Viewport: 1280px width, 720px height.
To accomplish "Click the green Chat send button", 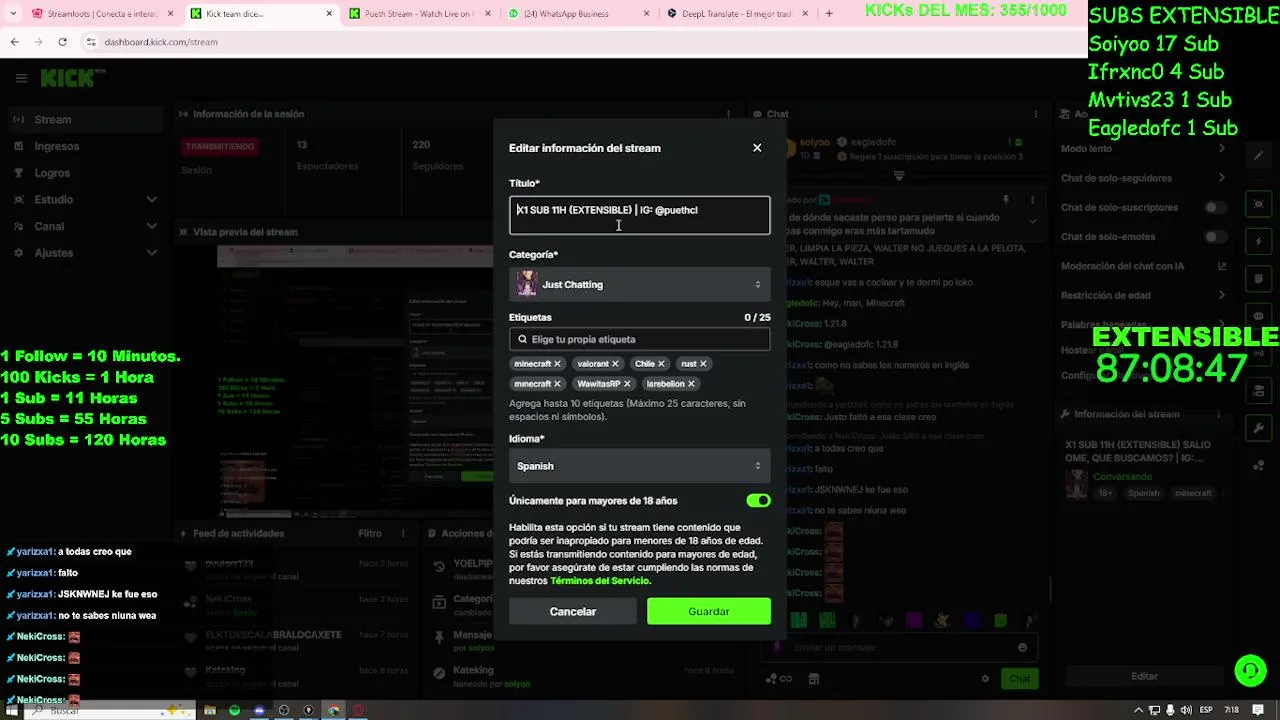I will (x=1019, y=679).
